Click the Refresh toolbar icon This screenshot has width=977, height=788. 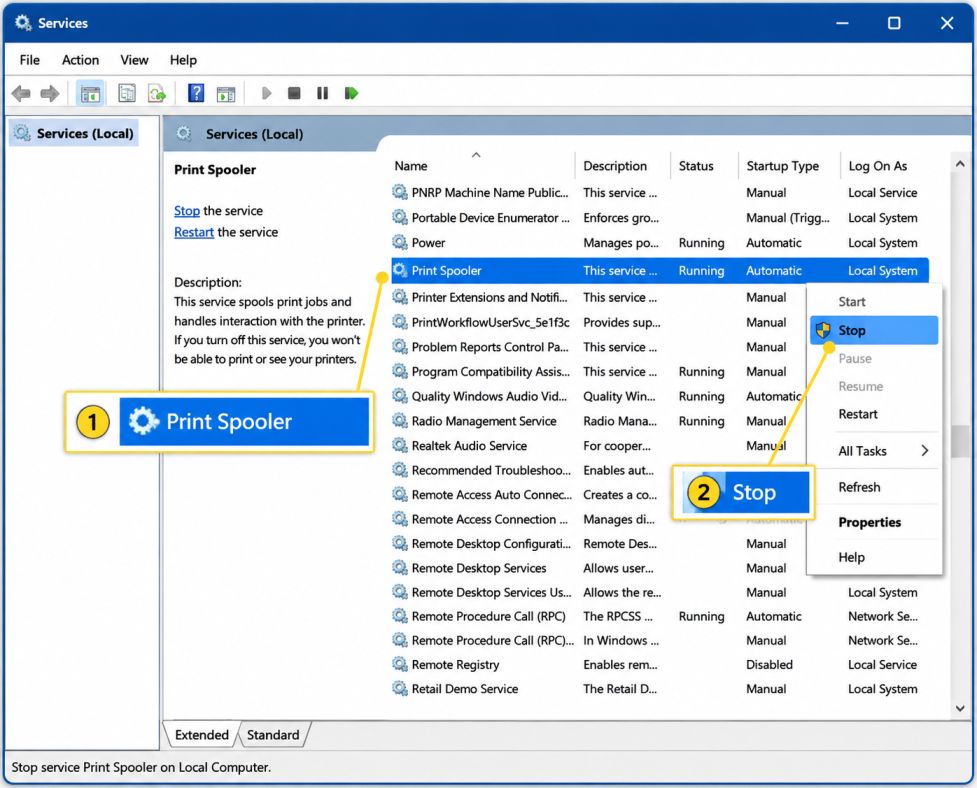pyautogui.click(x=156, y=93)
